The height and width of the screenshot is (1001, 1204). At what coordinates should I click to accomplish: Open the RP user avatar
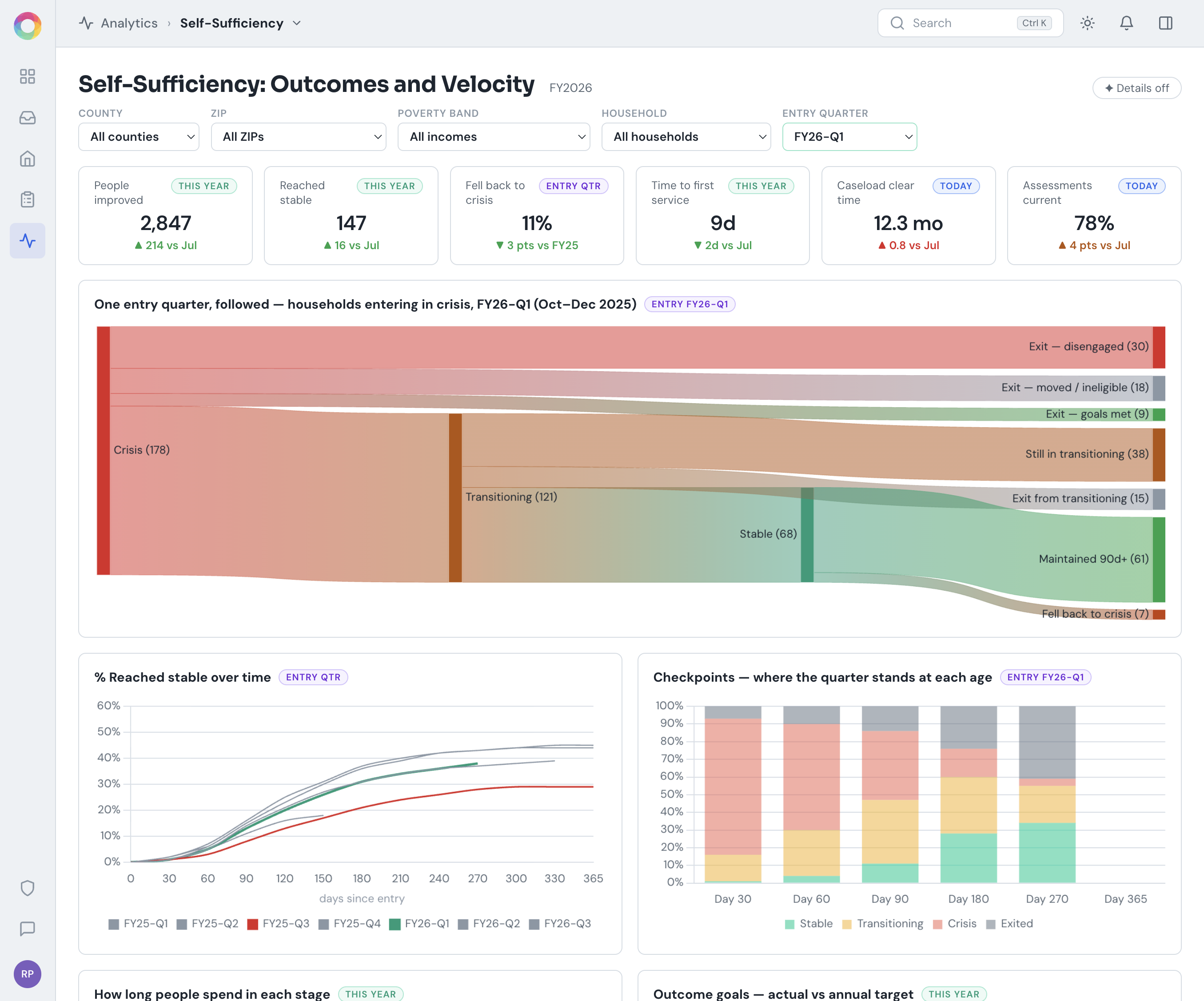28,973
